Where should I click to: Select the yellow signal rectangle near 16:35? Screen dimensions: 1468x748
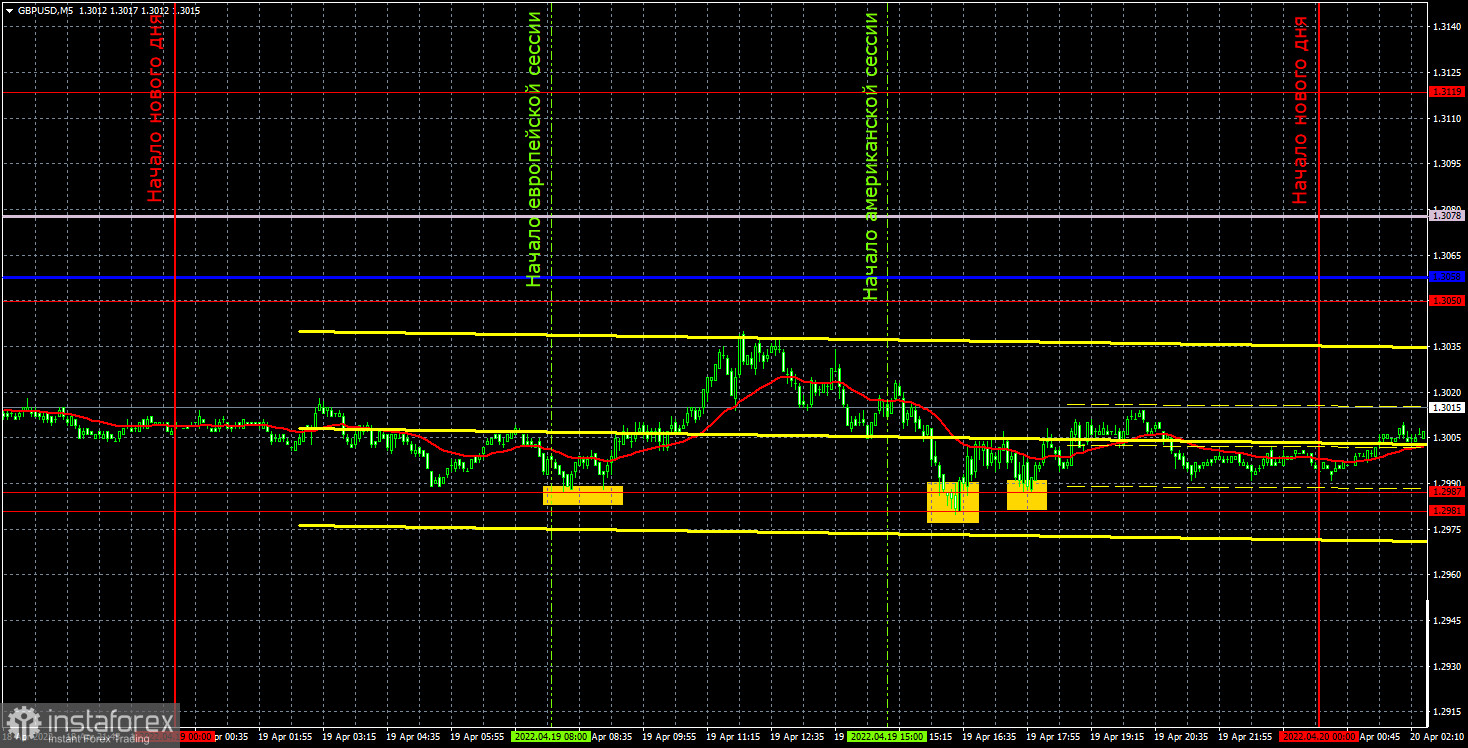(x=1027, y=495)
